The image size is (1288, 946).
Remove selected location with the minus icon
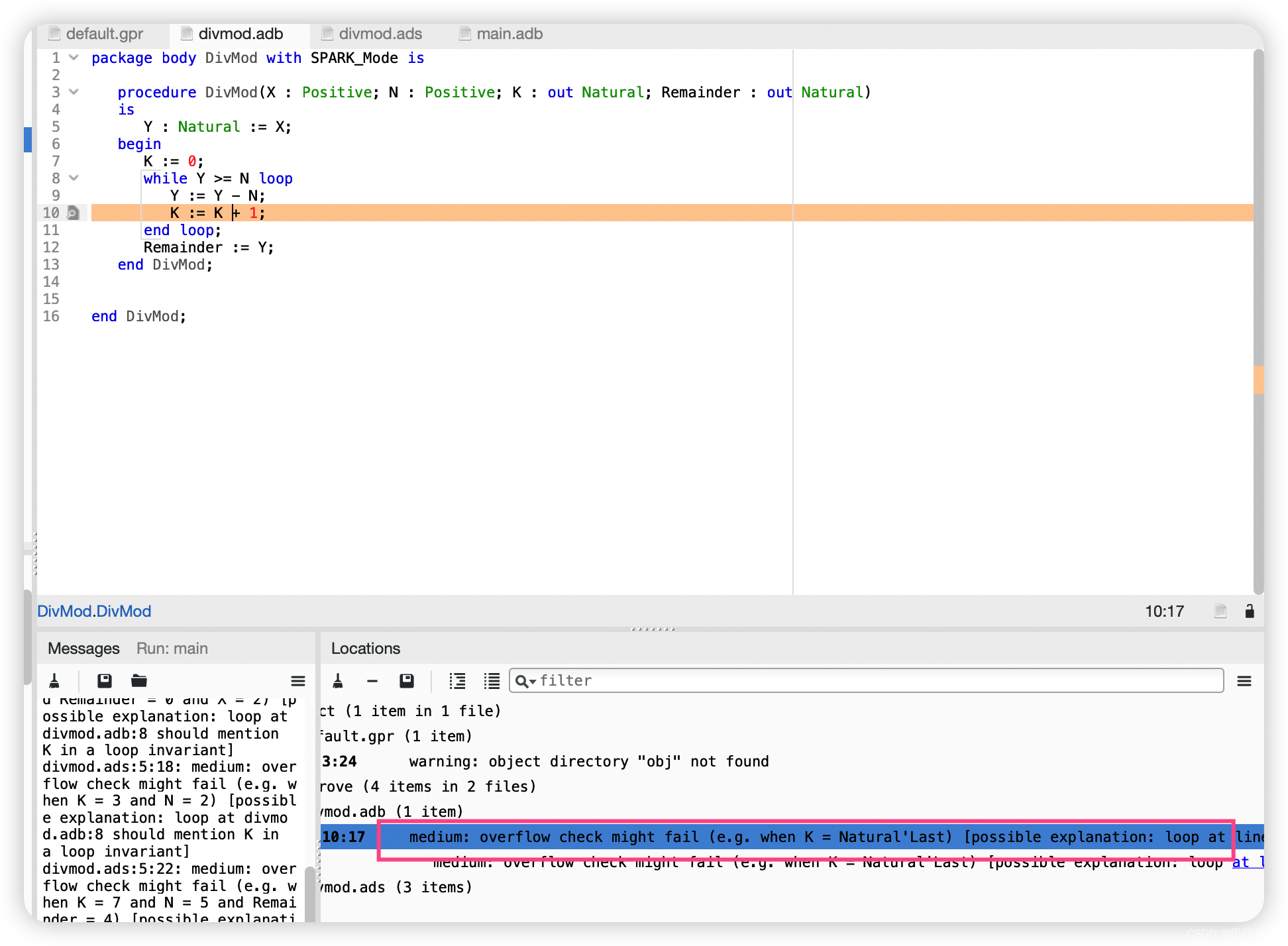tap(372, 680)
